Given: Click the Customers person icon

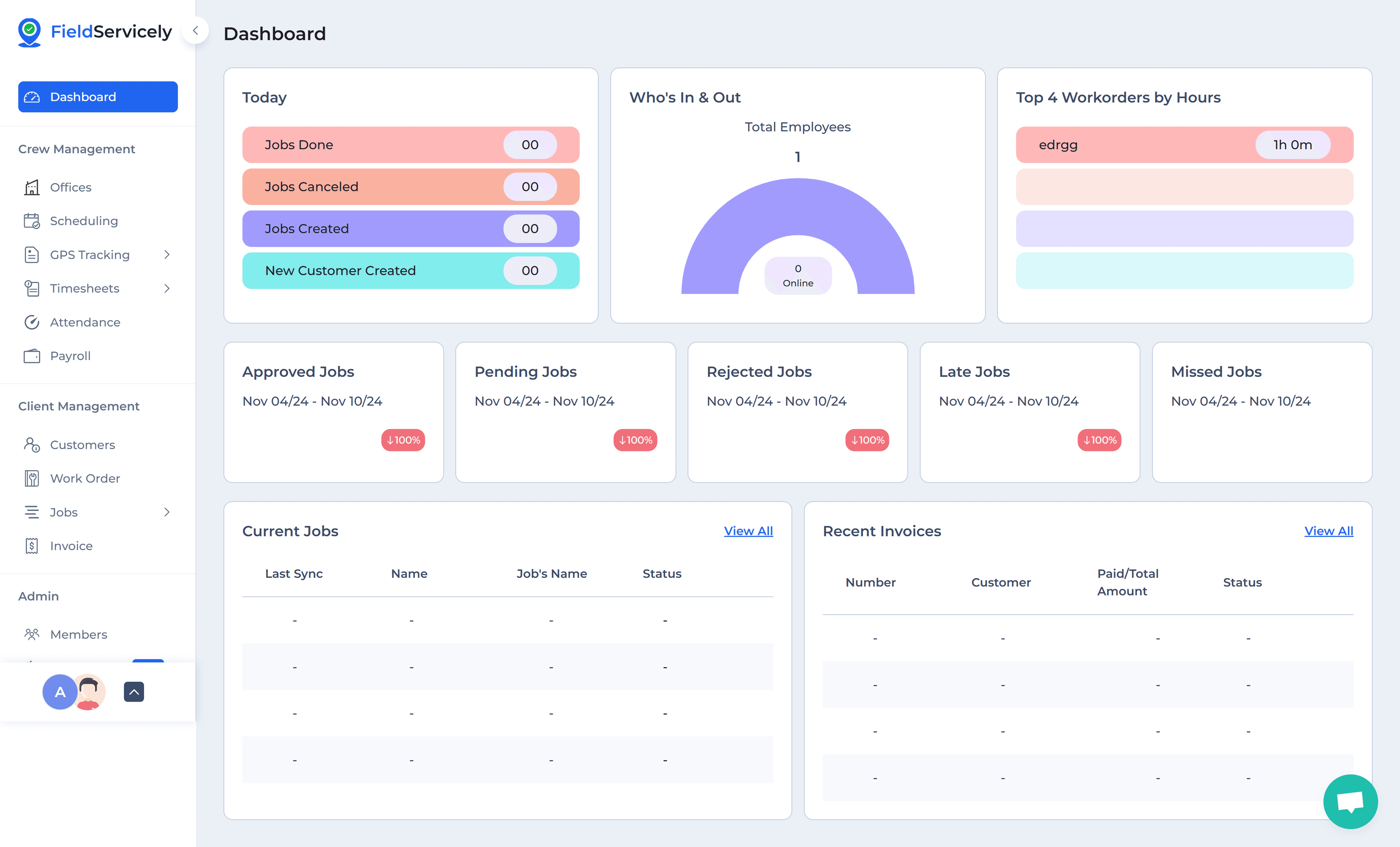Looking at the screenshot, I should pos(32,444).
